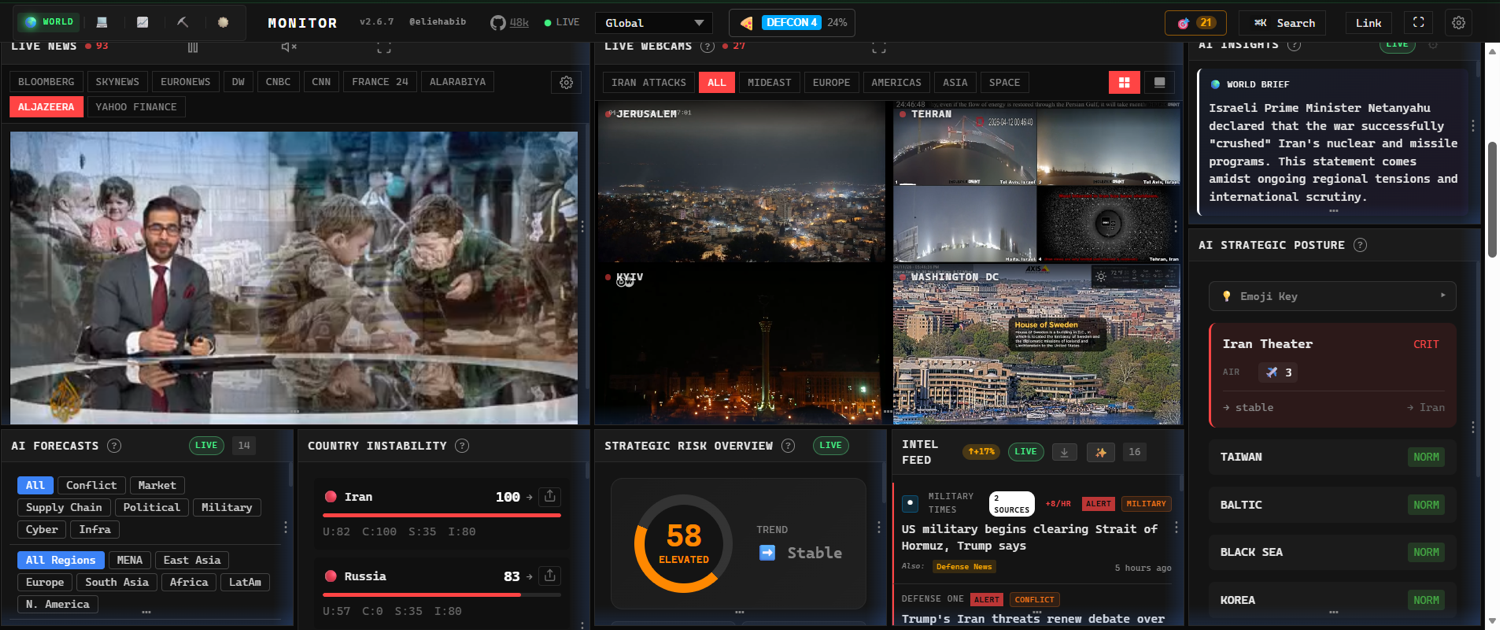The height and width of the screenshot is (630, 1500).
Task: Filter AI forecasts by Conflict
Action: click(91, 485)
